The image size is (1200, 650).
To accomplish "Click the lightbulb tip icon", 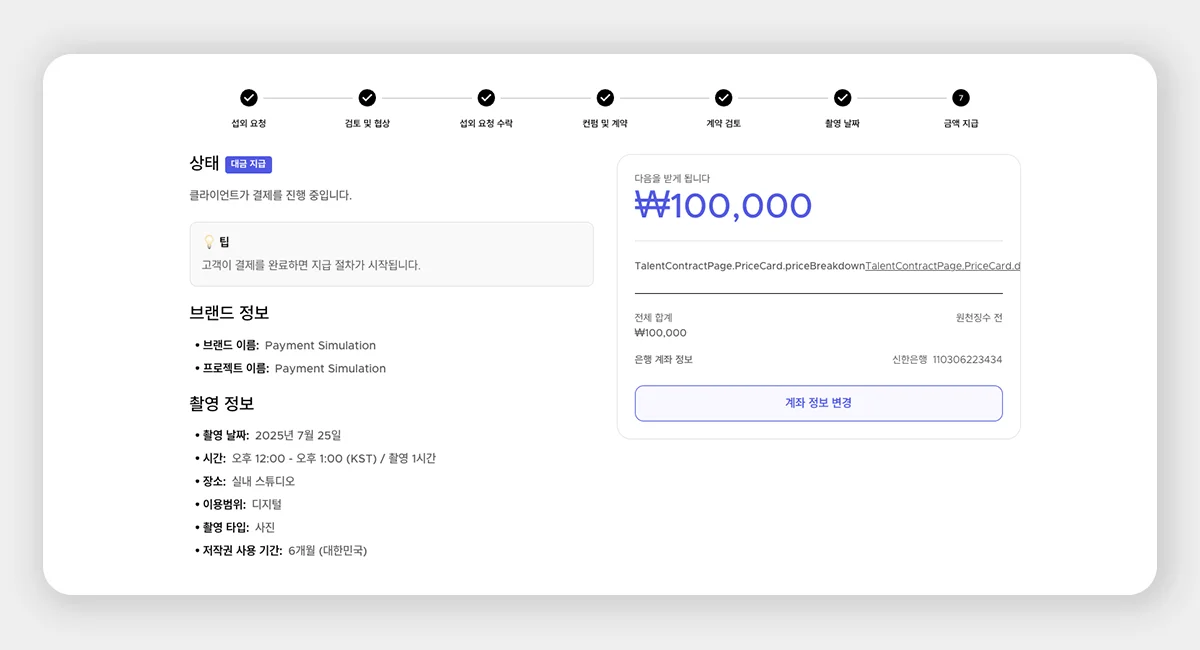I will (x=209, y=242).
